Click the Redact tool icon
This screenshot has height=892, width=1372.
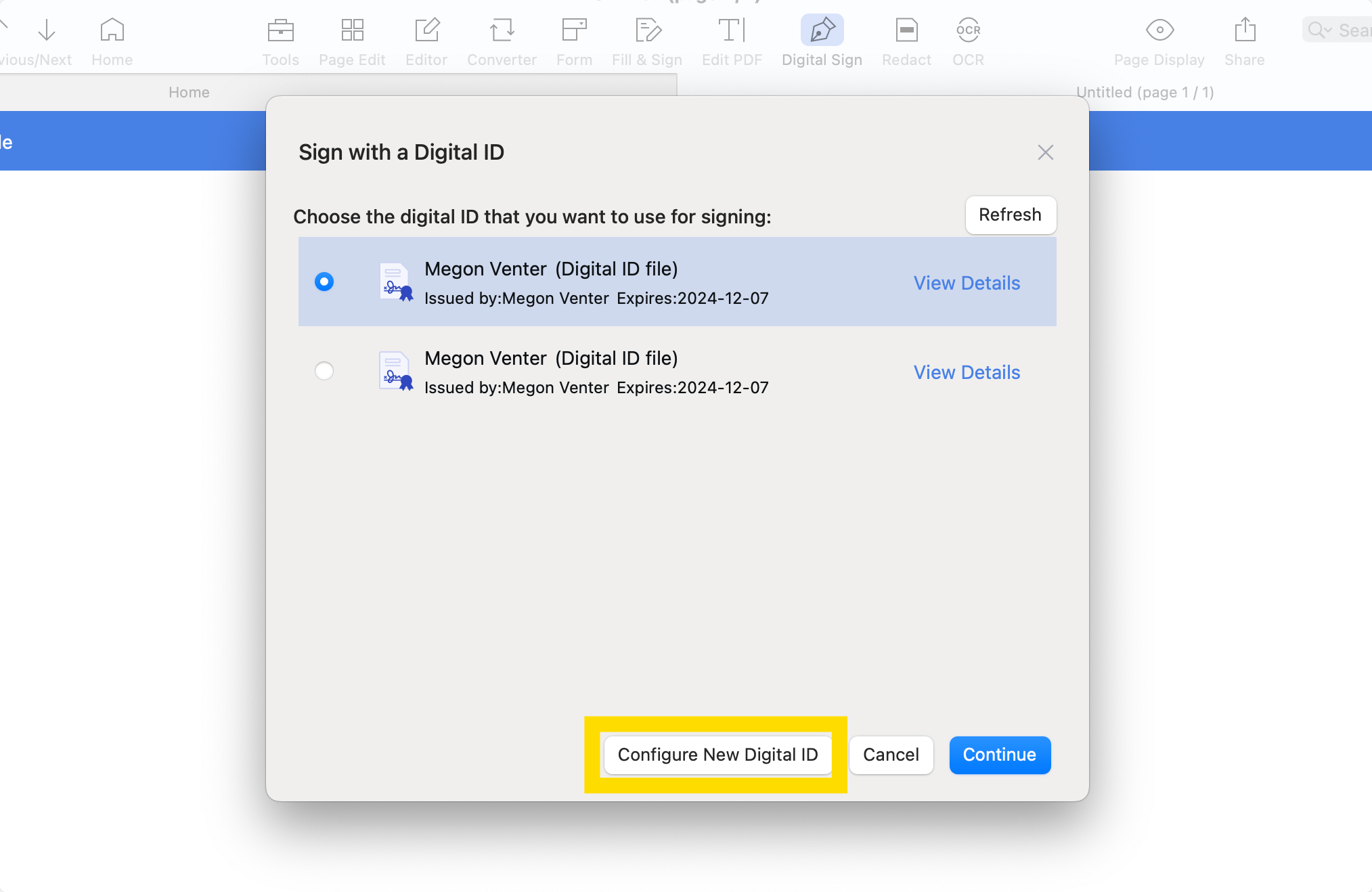pyautogui.click(x=906, y=30)
